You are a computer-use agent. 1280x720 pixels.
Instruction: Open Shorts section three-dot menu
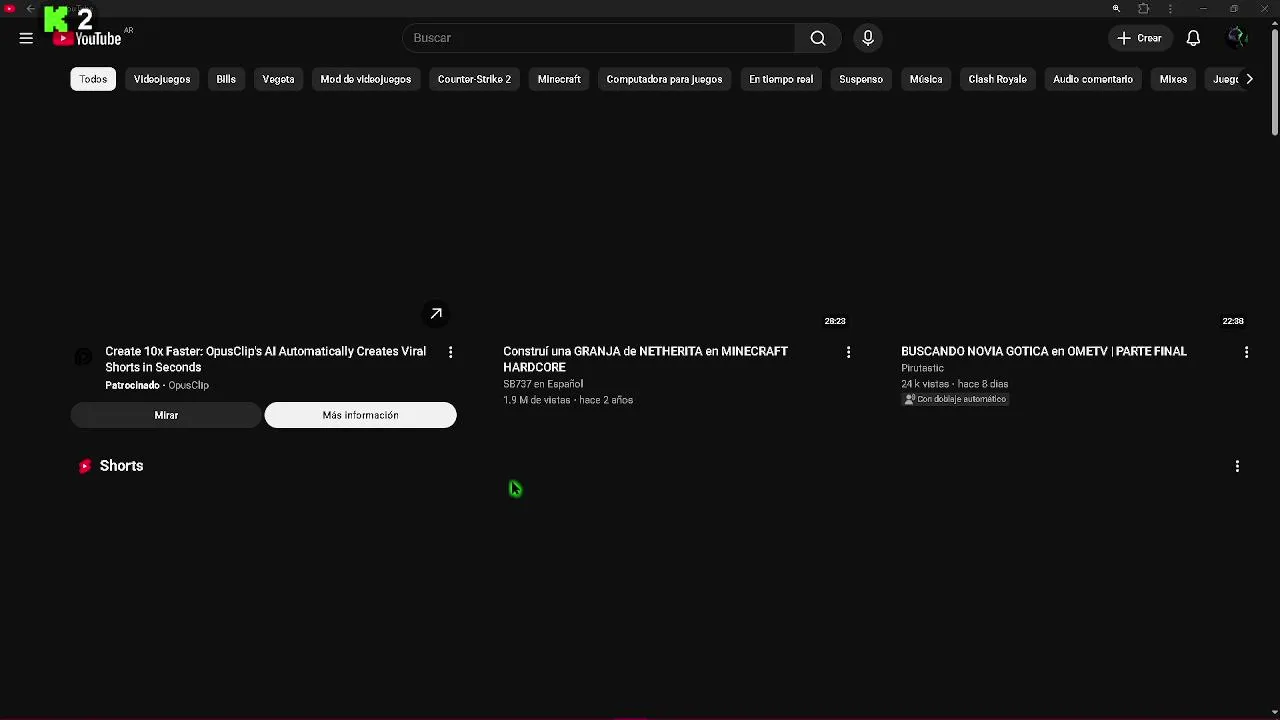(1237, 466)
